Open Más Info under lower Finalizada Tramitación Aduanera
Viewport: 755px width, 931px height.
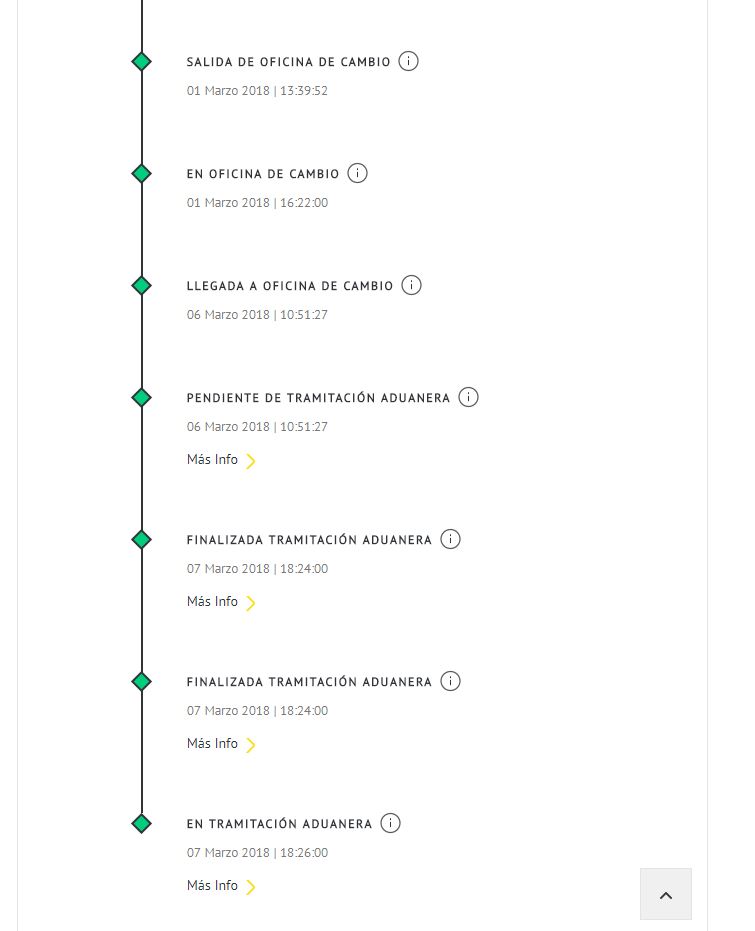tap(221, 744)
